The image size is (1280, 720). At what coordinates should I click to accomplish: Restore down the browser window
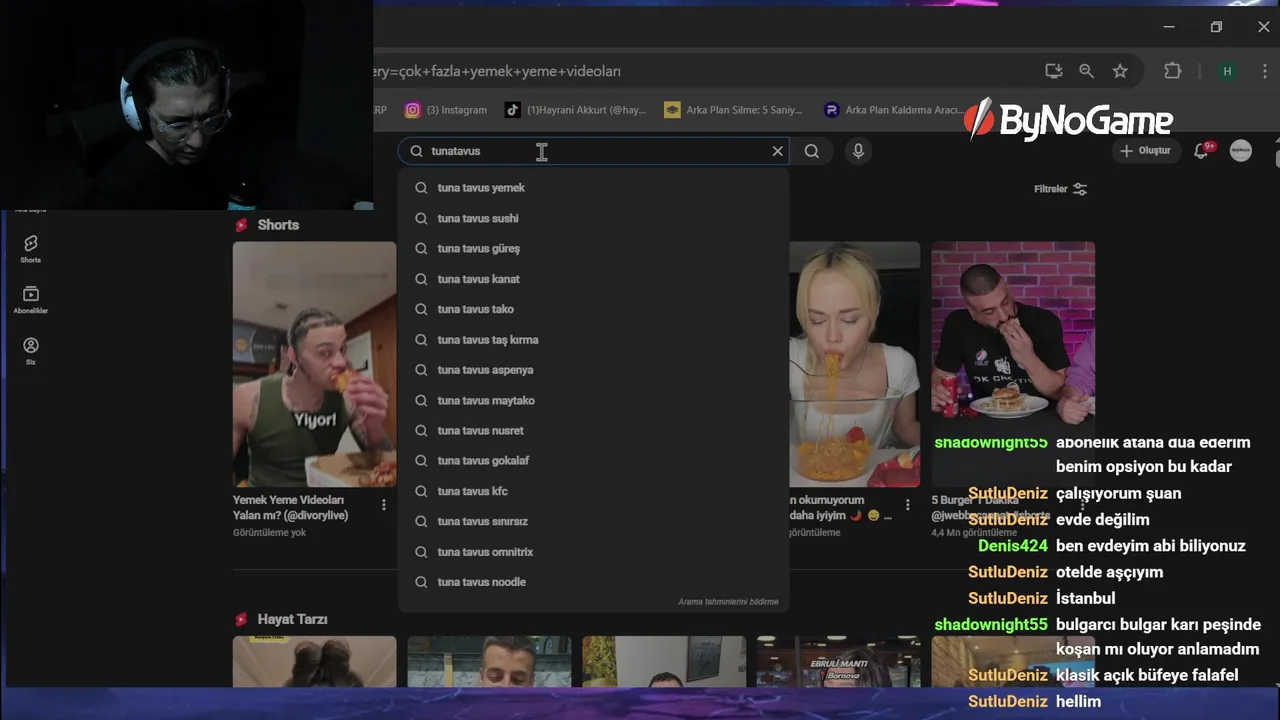1216,27
